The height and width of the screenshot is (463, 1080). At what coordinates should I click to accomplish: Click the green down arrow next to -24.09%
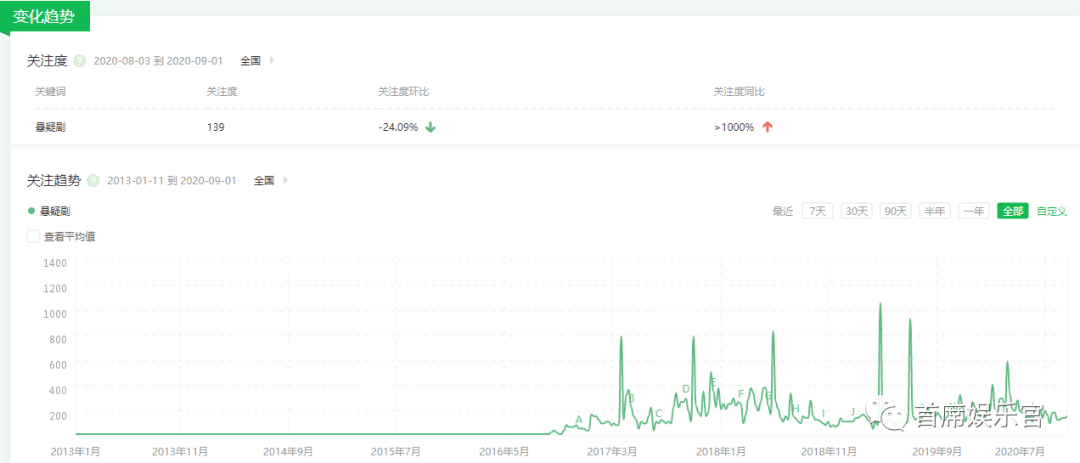[x=430, y=127]
